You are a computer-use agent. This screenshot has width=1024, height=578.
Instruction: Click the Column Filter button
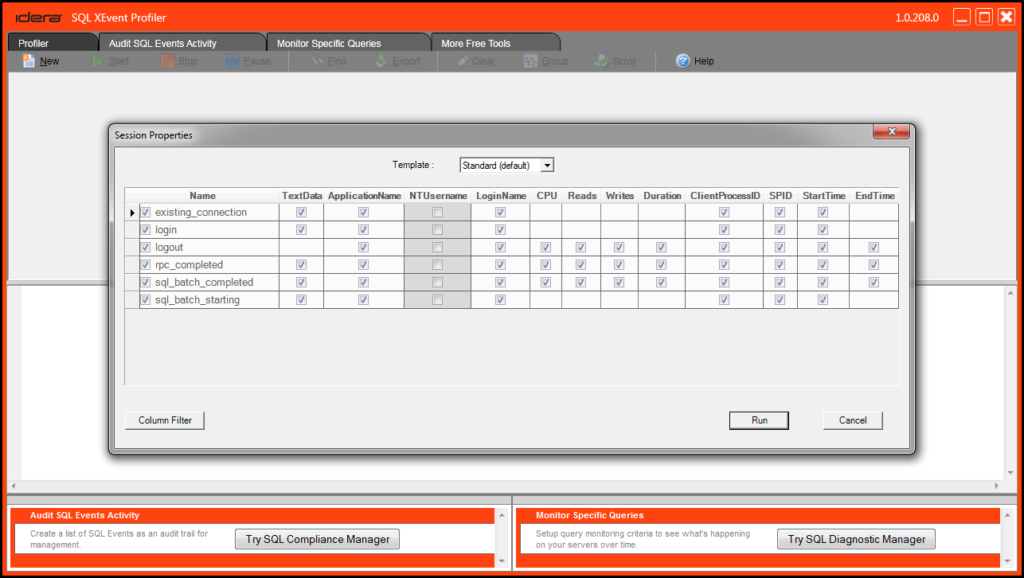pyautogui.click(x=165, y=420)
